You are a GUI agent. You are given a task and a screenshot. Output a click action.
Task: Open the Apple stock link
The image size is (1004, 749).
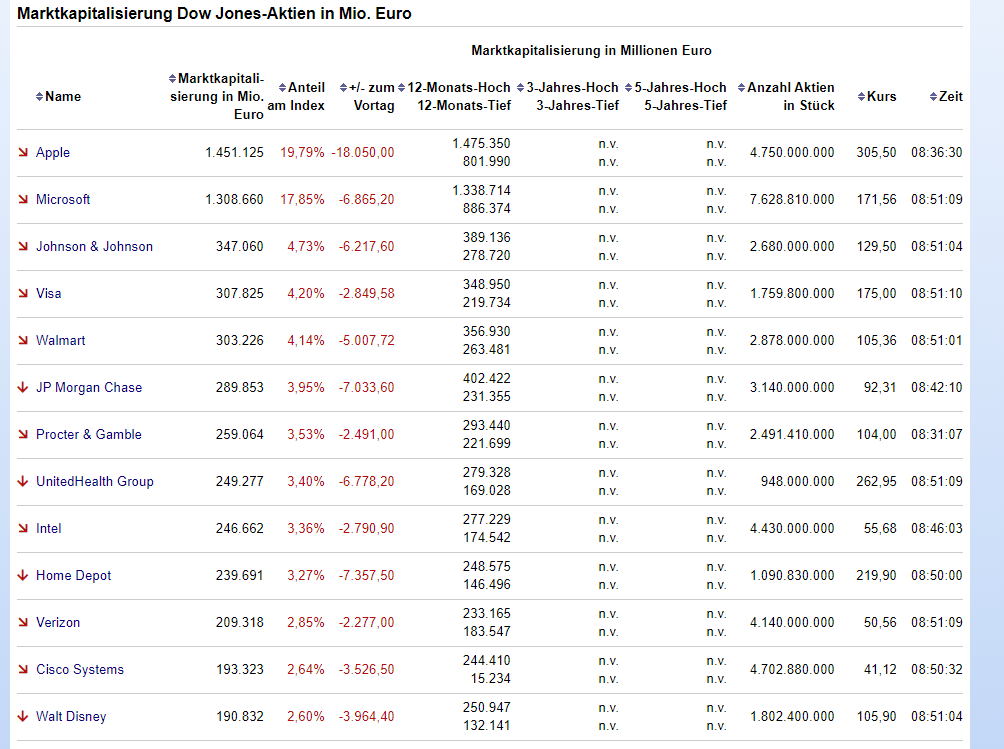(x=53, y=153)
